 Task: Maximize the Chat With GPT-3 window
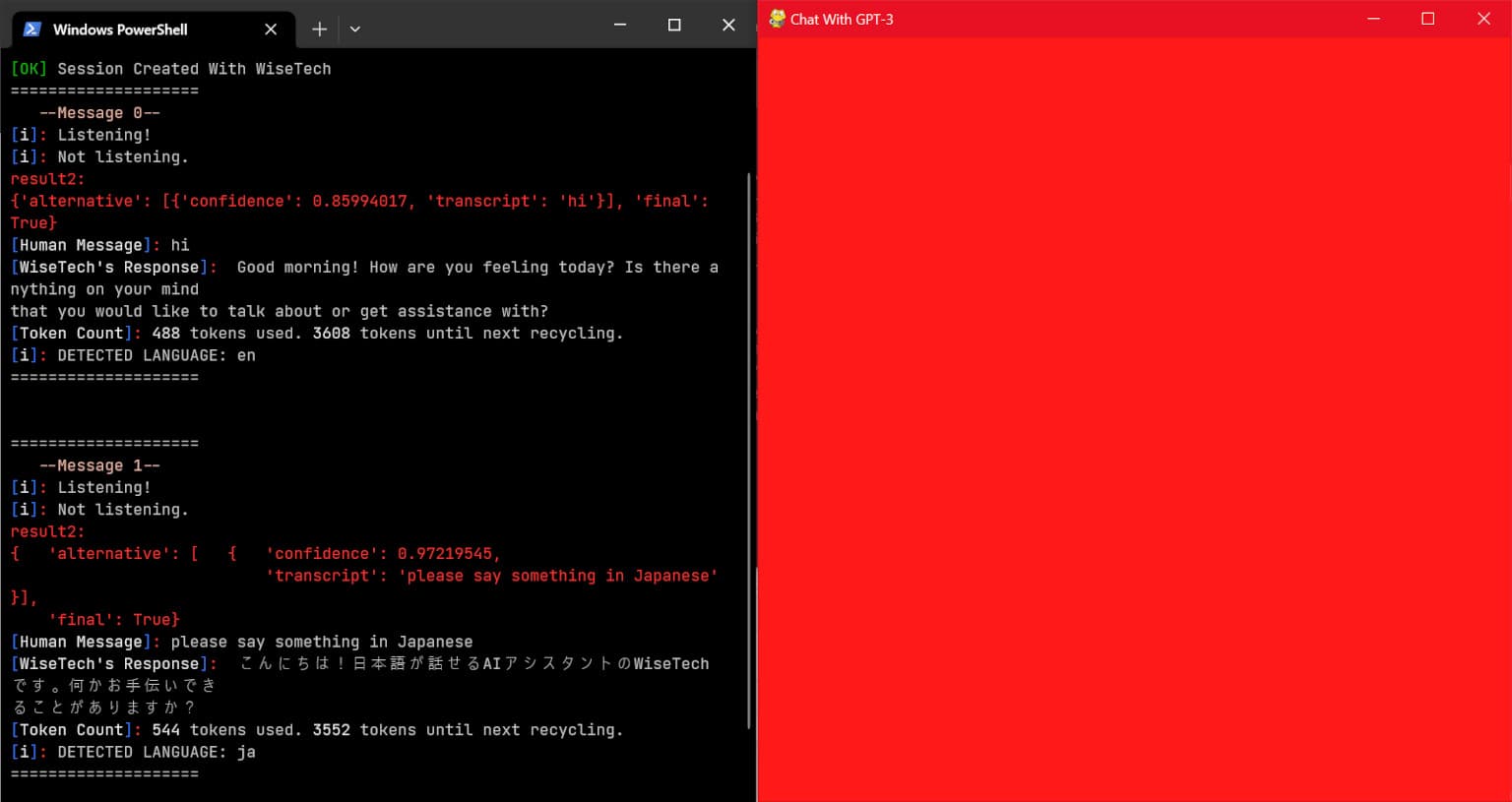(x=1428, y=19)
